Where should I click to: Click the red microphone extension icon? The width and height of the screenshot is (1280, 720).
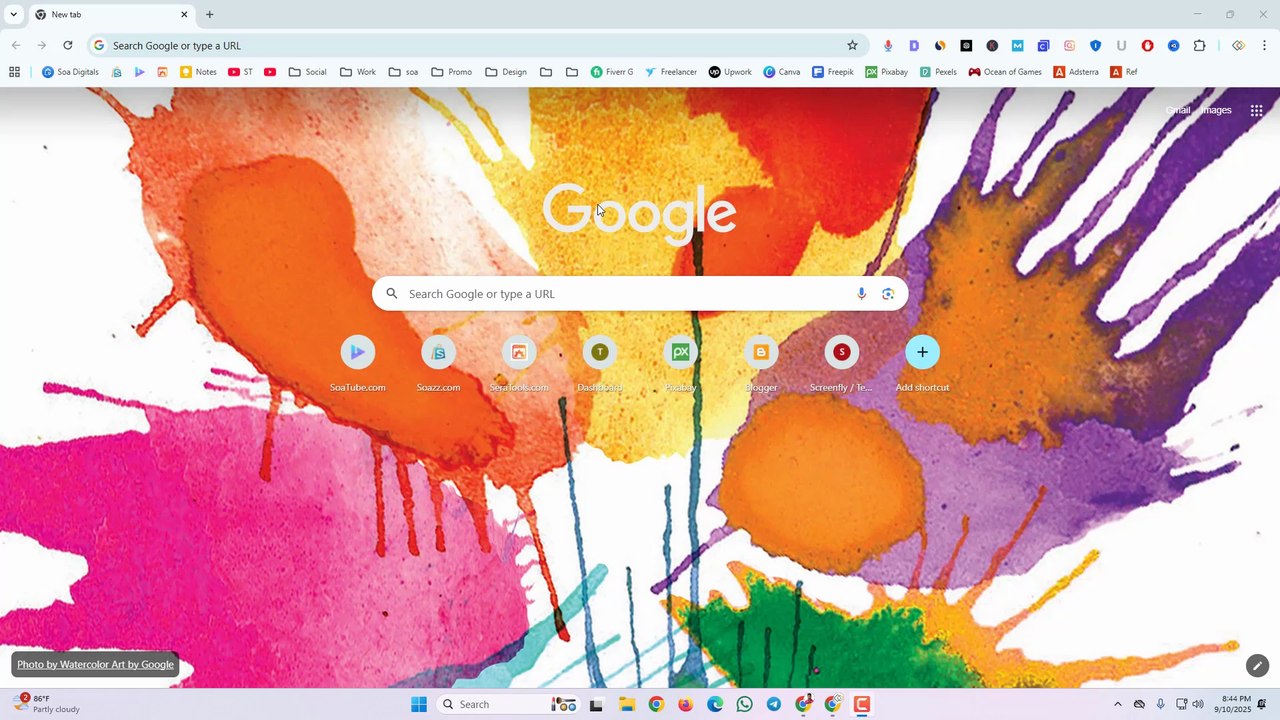pos(888,45)
